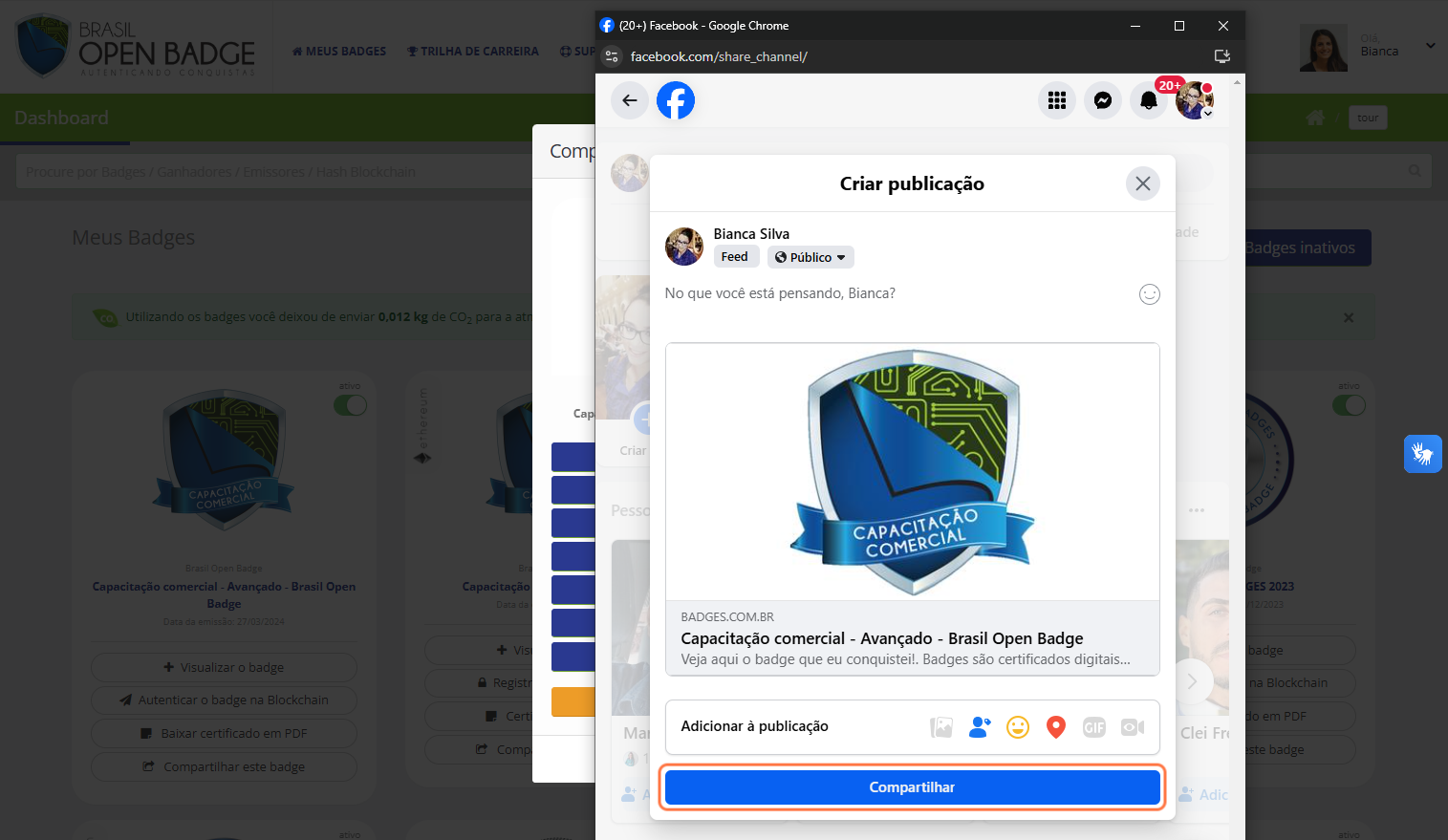This screenshot has height=840, width=1448.
Task: Click the Bianca user avatar in the header
Action: [x=1324, y=48]
